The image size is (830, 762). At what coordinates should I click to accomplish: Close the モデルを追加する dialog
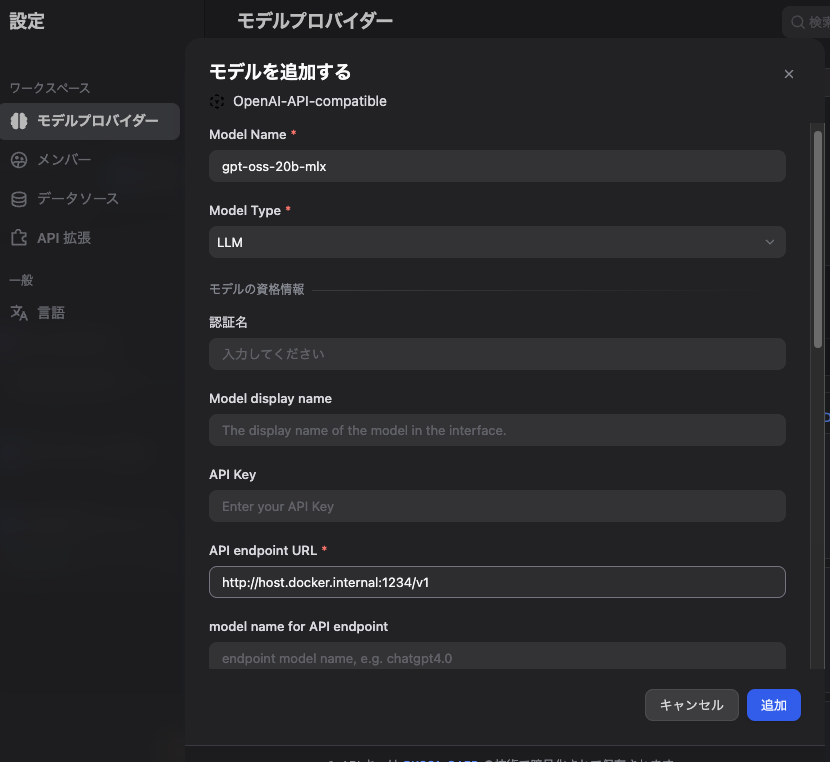789,74
